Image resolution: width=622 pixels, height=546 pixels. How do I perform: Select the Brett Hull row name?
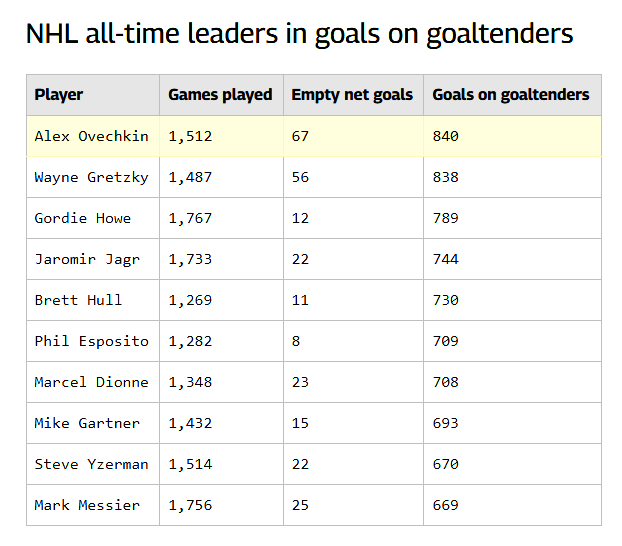pos(78,300)
